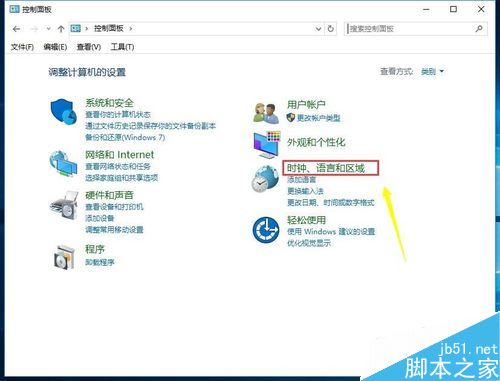Click the Control Panel title bar icon
Viewport: 500px width, 381px height.
click(x=14, y=9)
